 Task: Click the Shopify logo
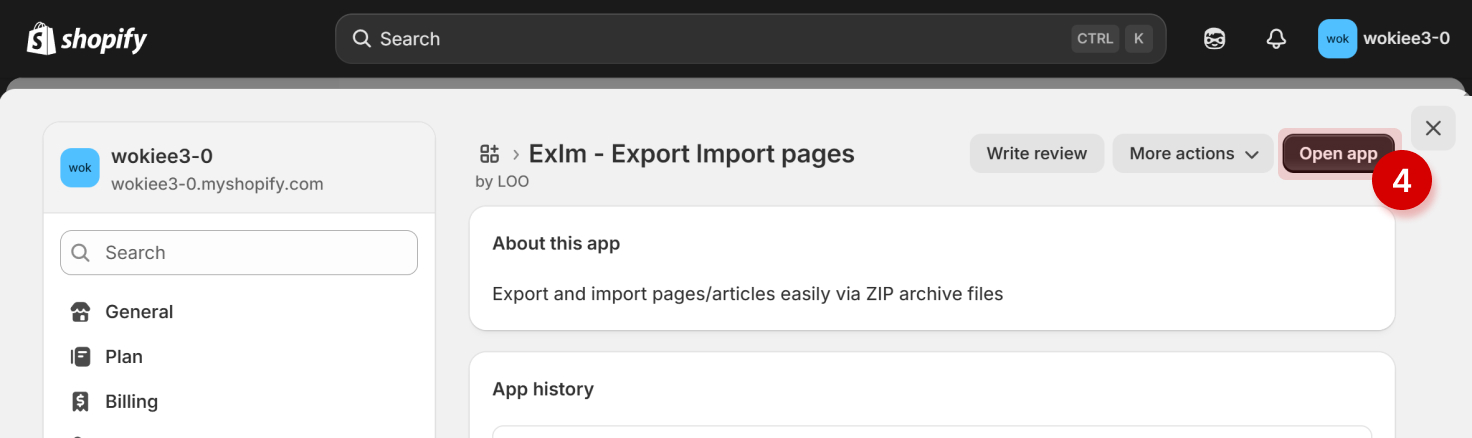click(x=87, y=39)
